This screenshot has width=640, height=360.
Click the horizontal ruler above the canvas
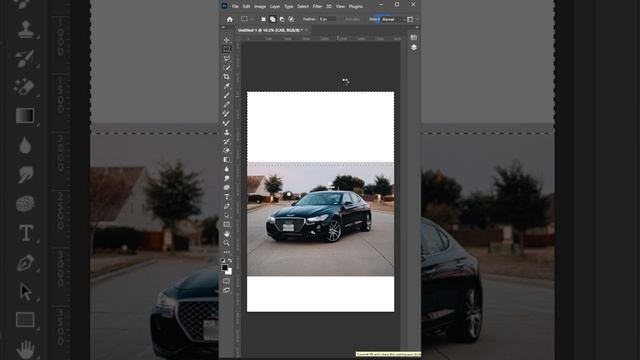tap(320, 38)
